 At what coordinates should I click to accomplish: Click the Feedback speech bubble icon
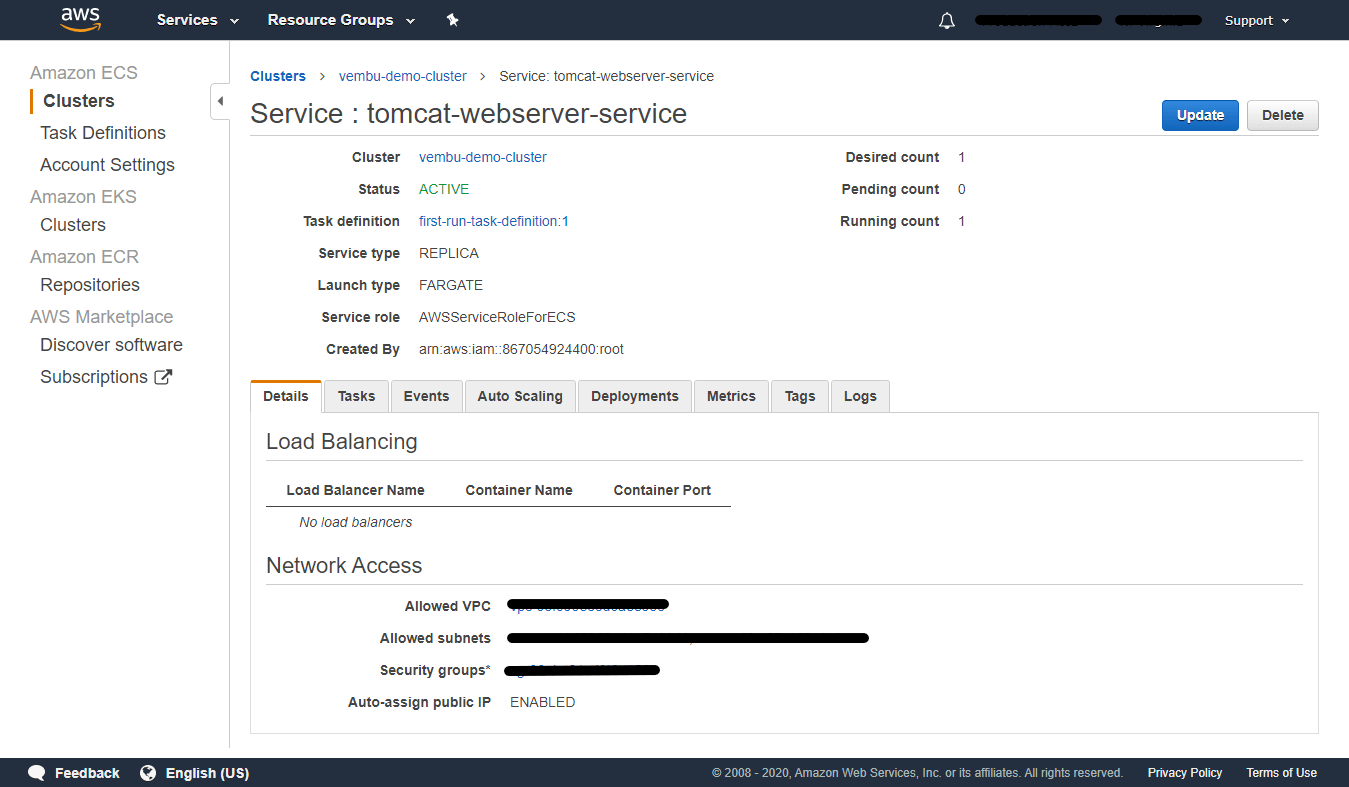[x=37, y=773]
